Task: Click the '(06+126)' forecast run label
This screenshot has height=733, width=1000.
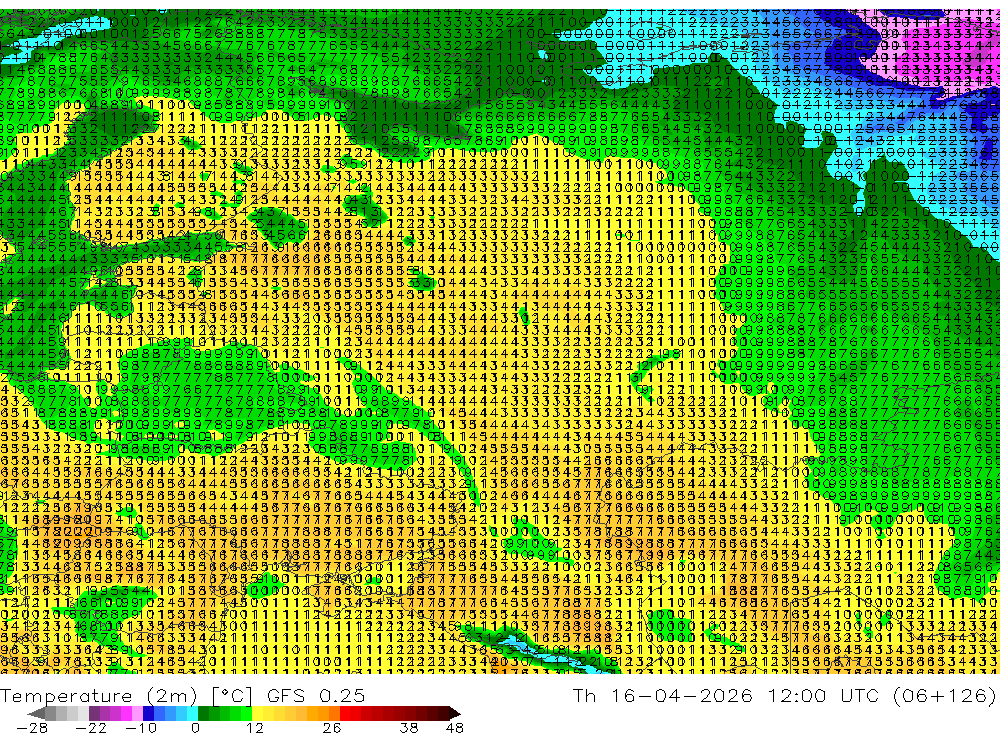Action: 945,695
